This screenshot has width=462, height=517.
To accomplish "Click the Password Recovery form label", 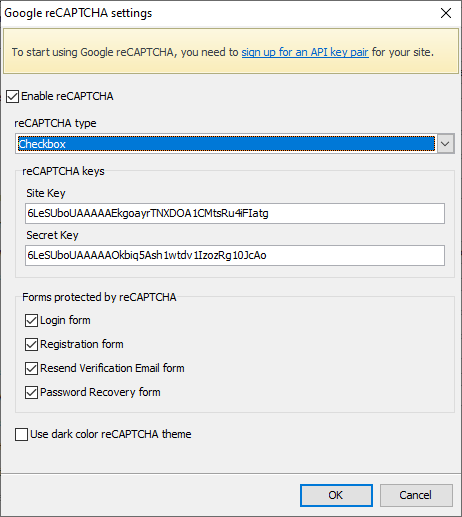I will click(100, 392).
